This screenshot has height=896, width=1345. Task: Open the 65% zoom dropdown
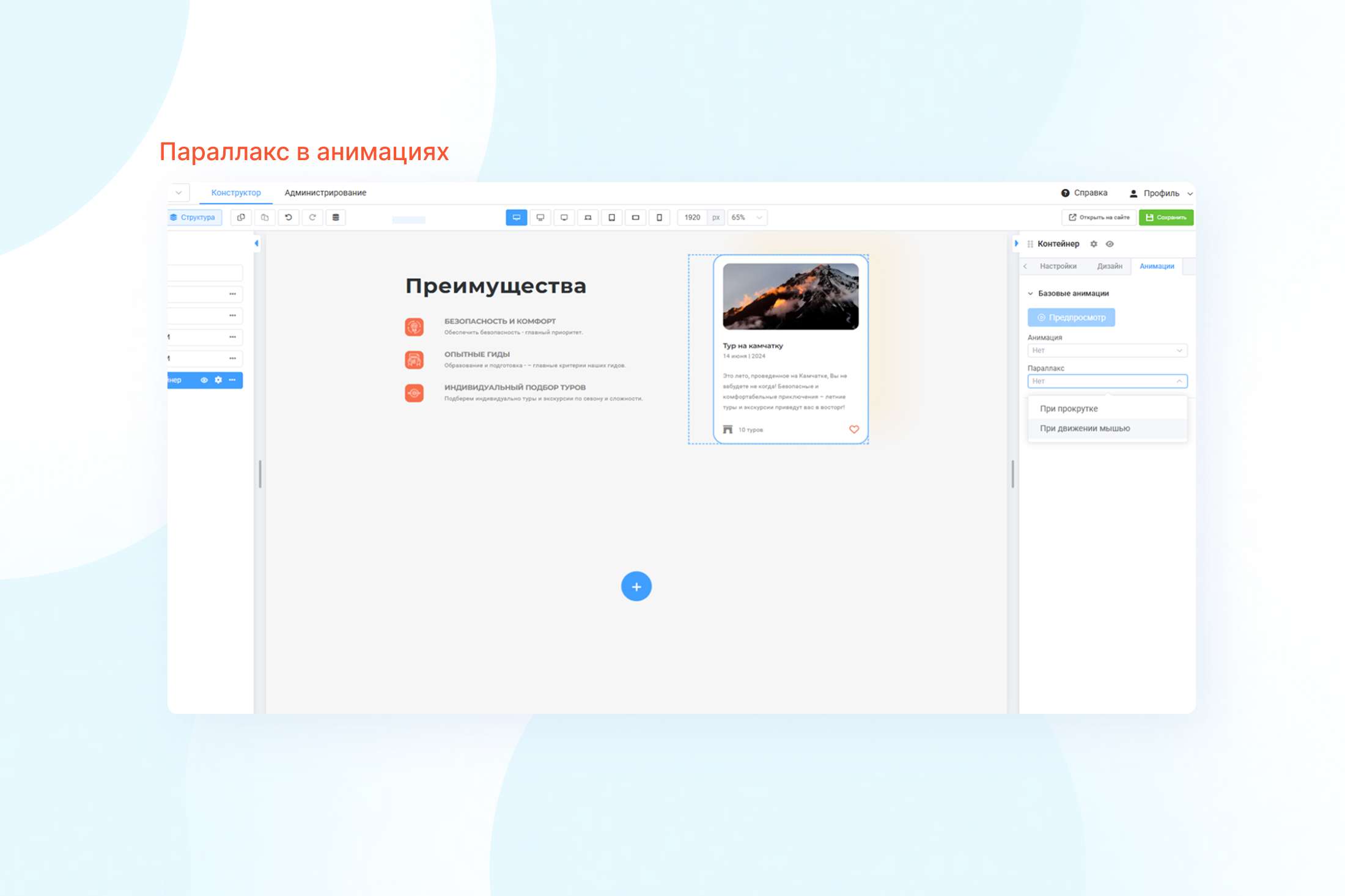coord(747,218)
